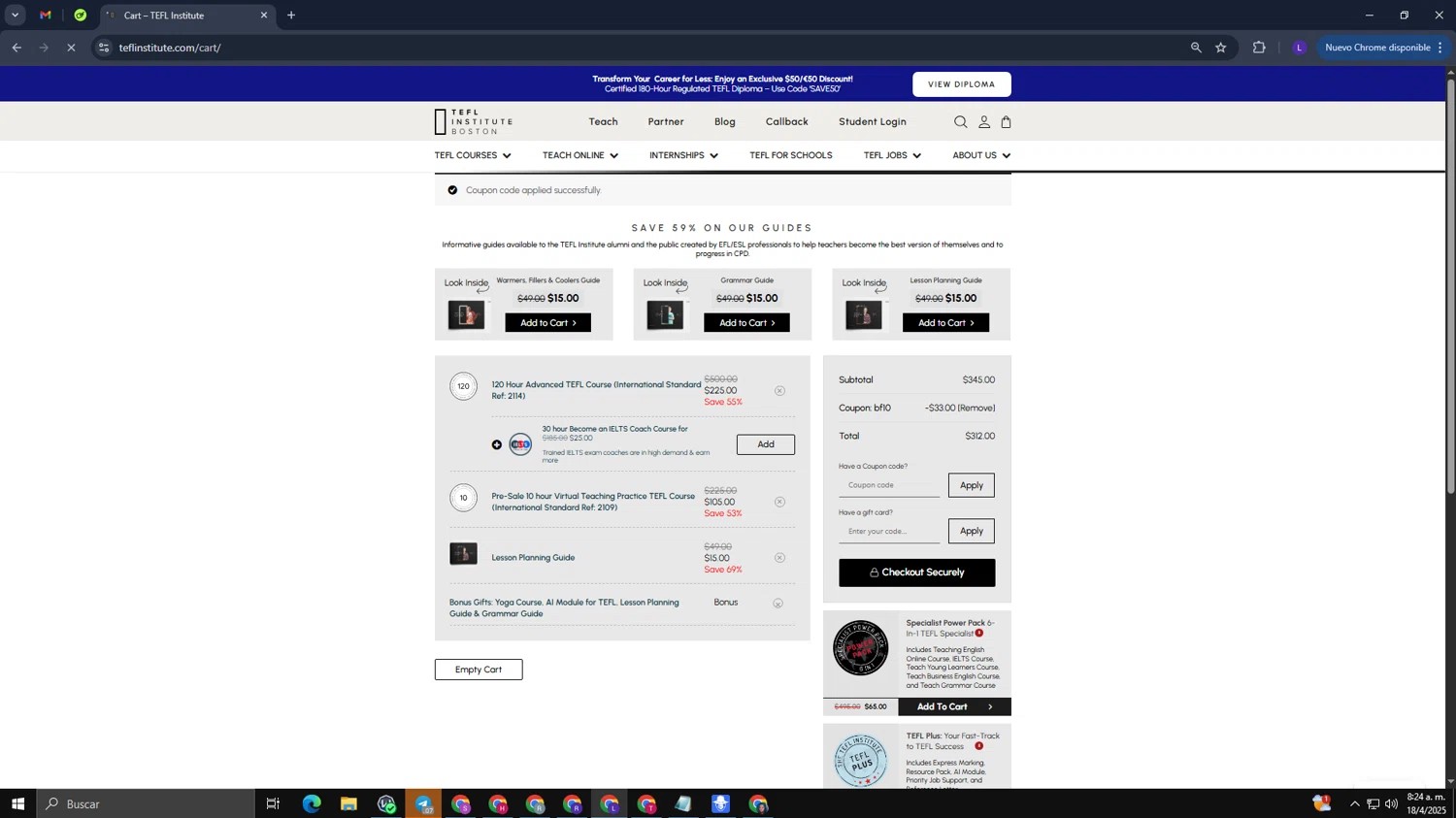Open the shopping bag cart icon

tap(1006, 122)
